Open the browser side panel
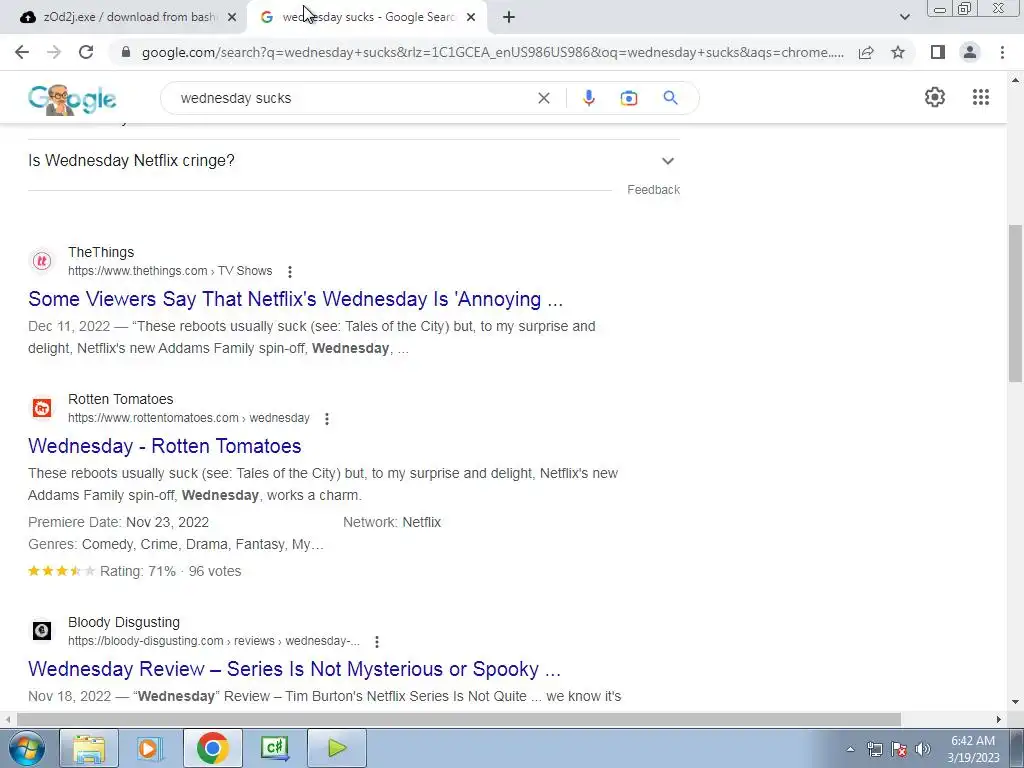 (x=938, y=52)
